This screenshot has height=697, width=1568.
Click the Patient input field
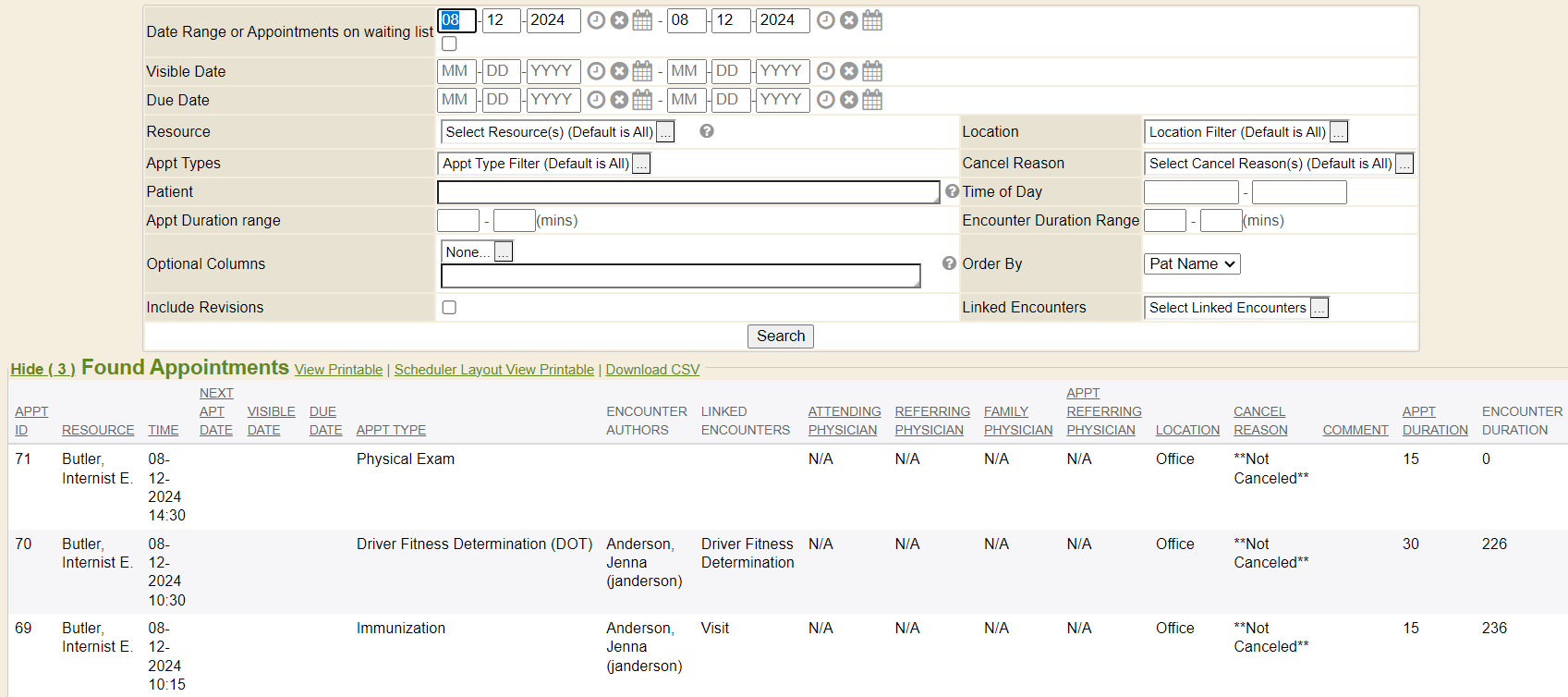click(687, 192)
